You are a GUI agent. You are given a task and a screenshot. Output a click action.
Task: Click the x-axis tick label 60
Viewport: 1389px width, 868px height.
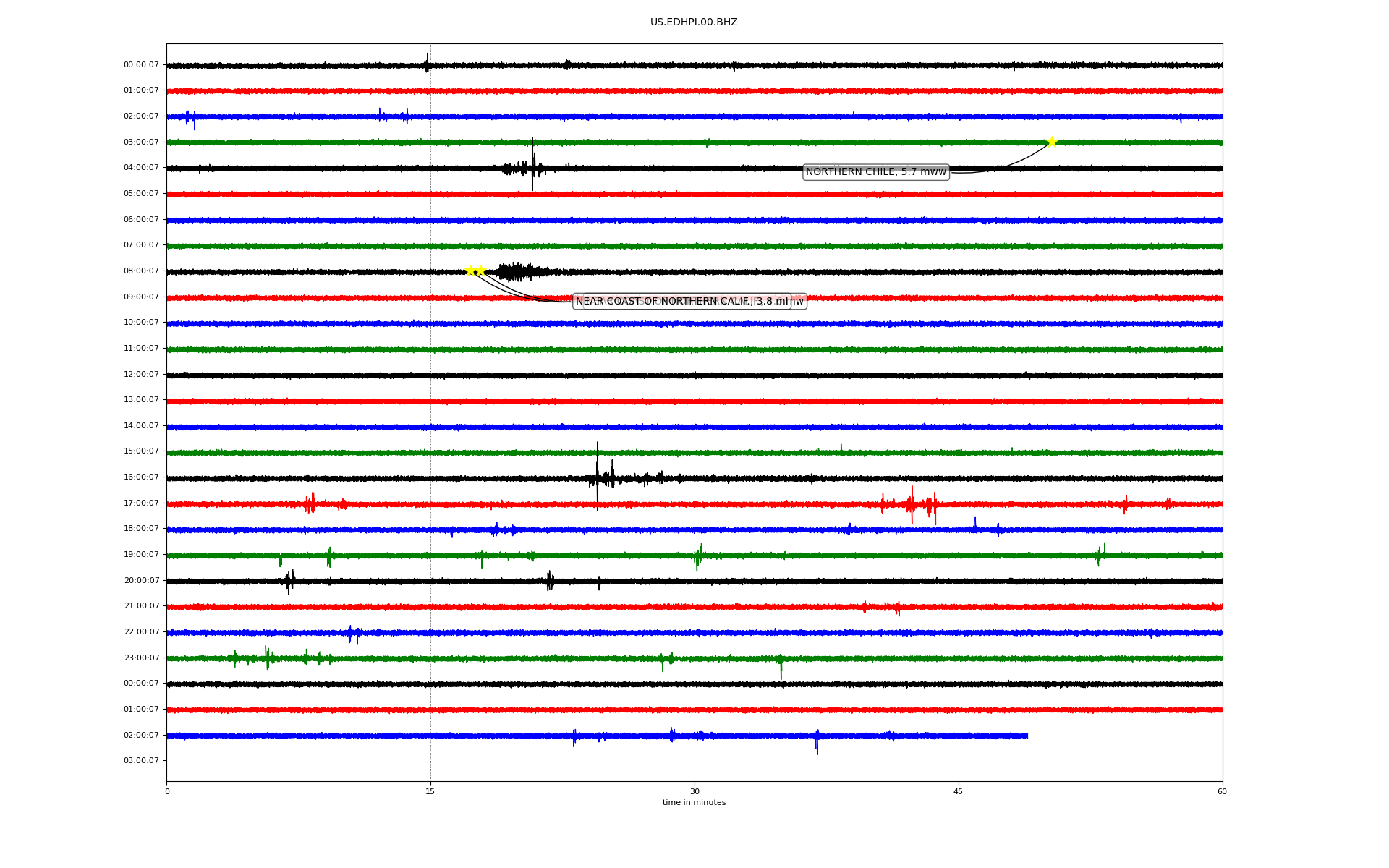(x=1222, y=792)
